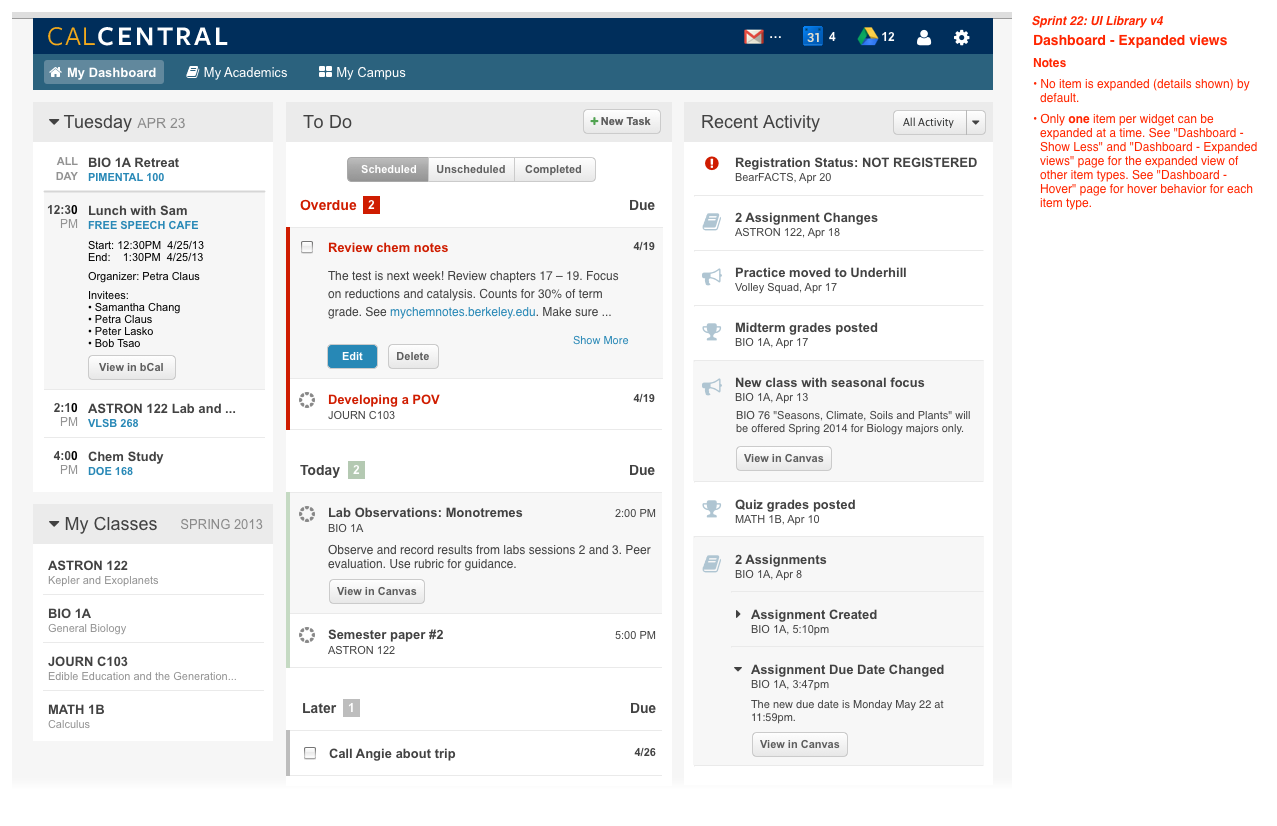Viewport: 1277px width, 826px height.
Task: Open the Google Drive icon
Action: 868,37
